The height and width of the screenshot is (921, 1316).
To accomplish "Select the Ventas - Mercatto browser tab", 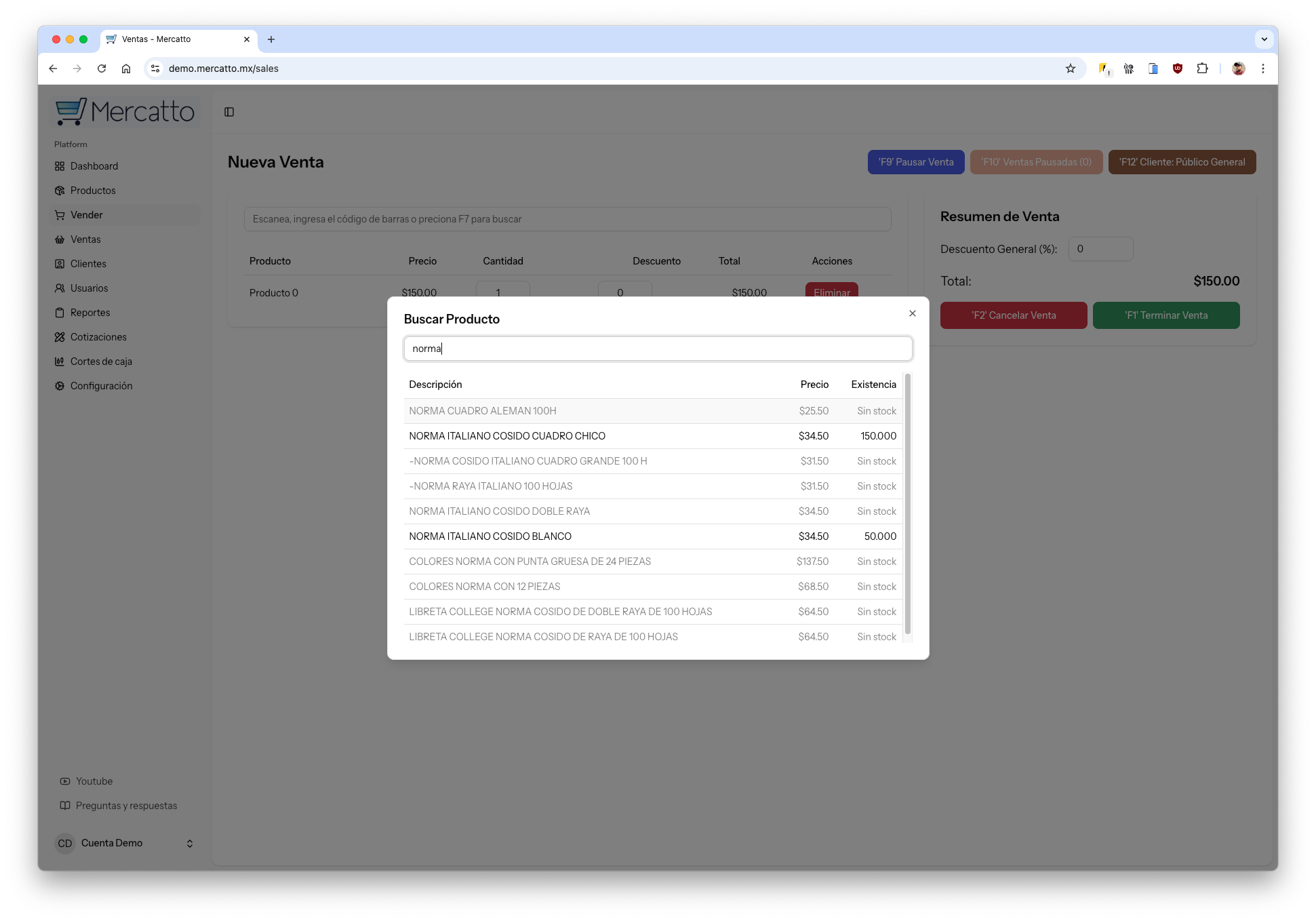I will point(179,39).
